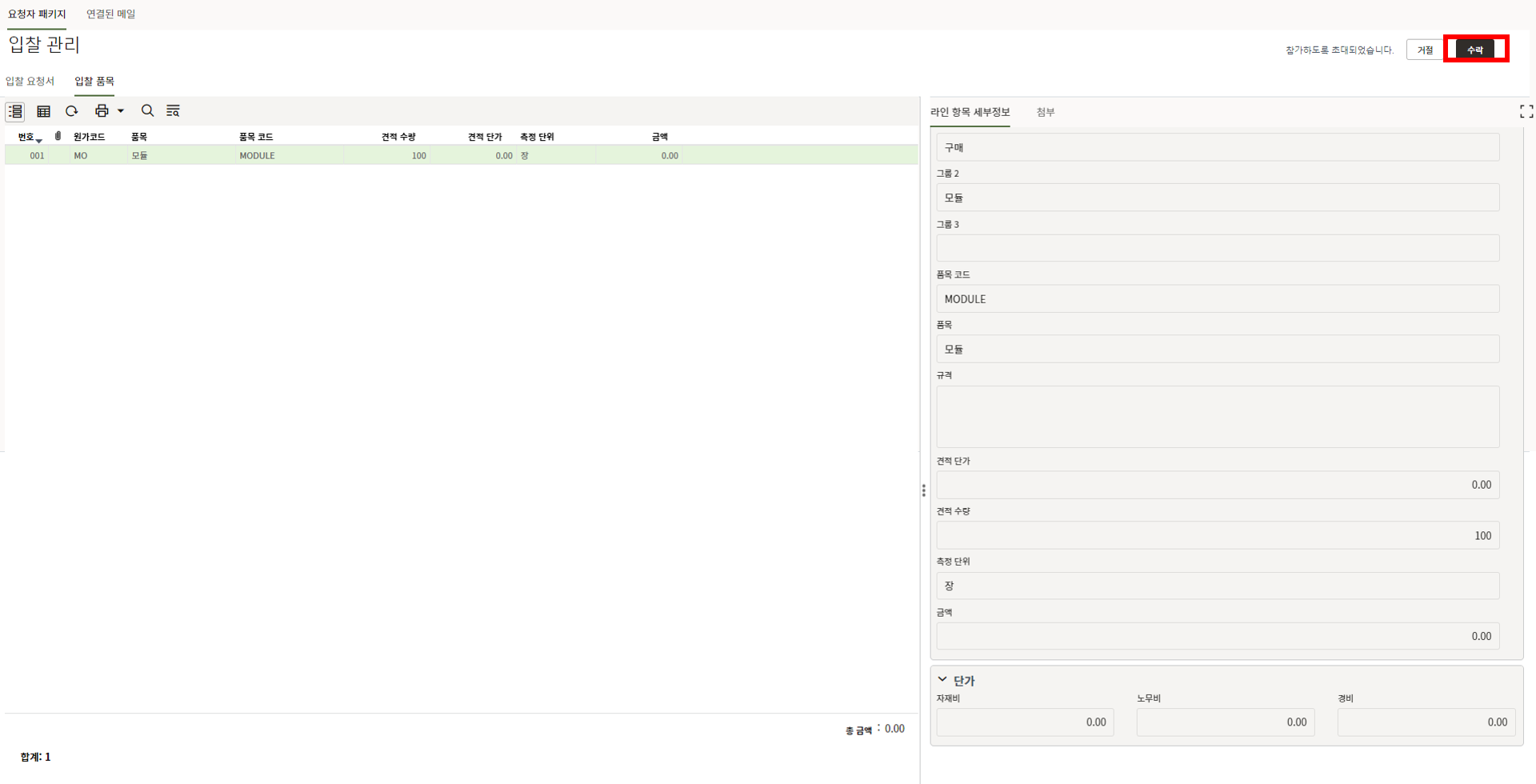Switch to the grid table view icon
Viewport: 1536px width, 784px height.
tap(44, 111)
